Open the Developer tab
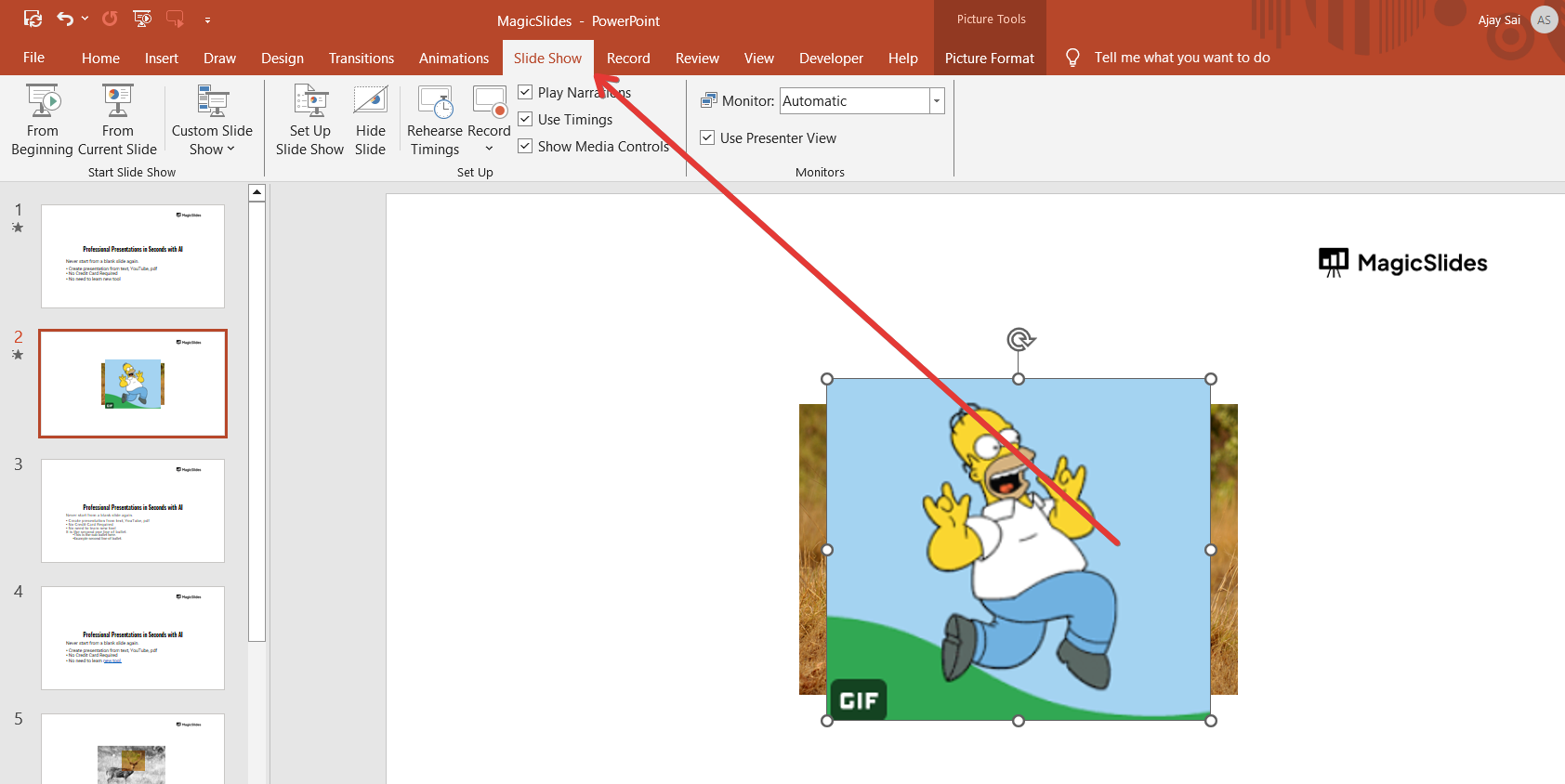Image resolution: width=1565 pixels, height=784 pixels. 831,58
